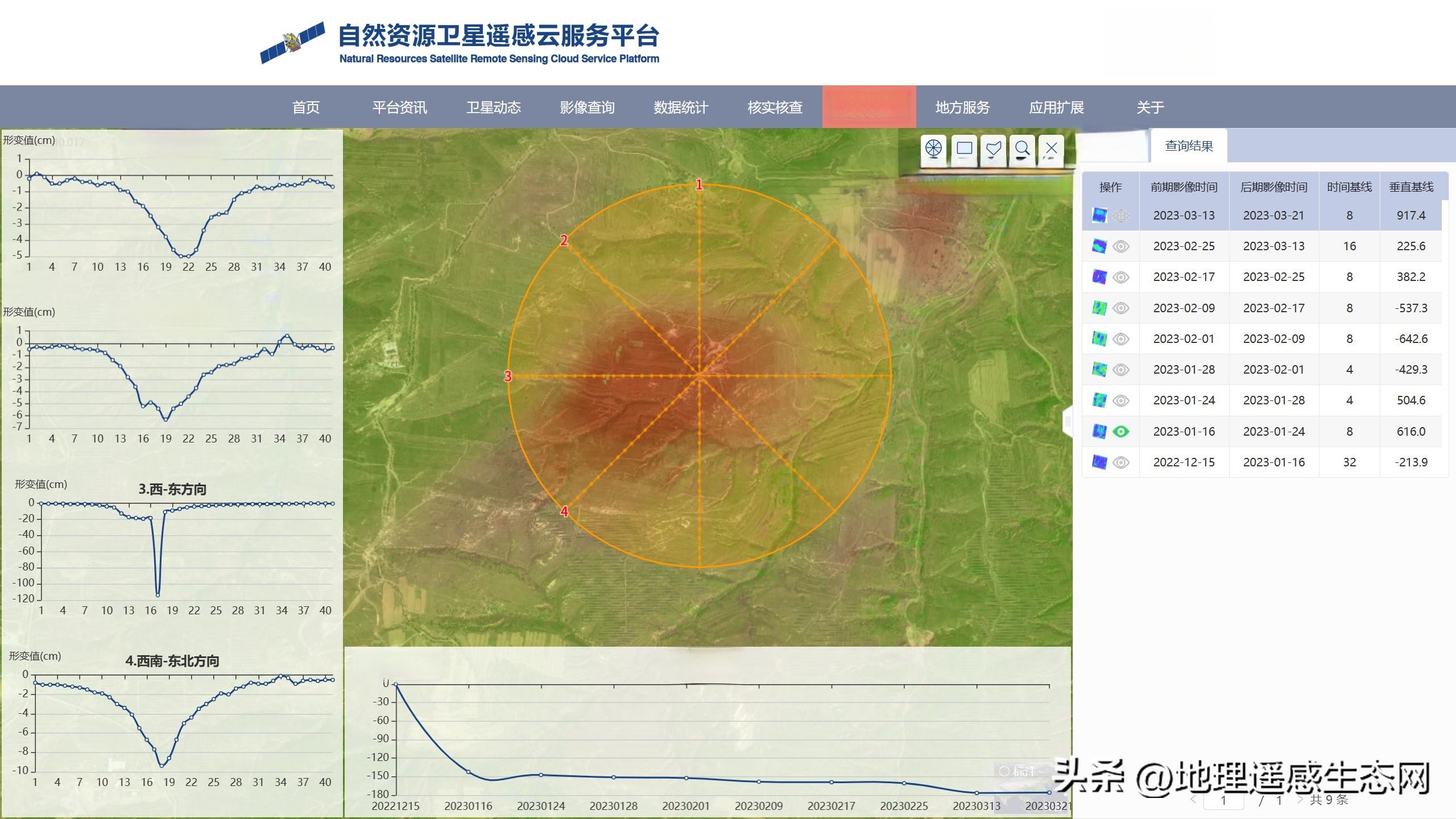1456x819 pixels.
Task: Select the radial circle profile tool
Action: click(x=933, y=148)
